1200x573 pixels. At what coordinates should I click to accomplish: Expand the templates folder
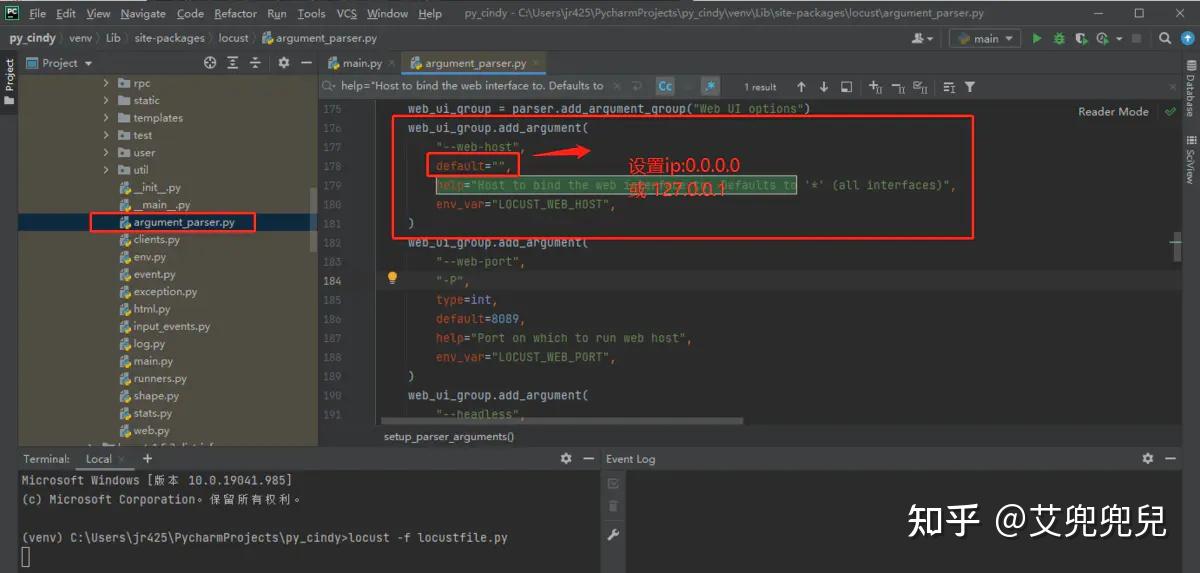[107, 118]
